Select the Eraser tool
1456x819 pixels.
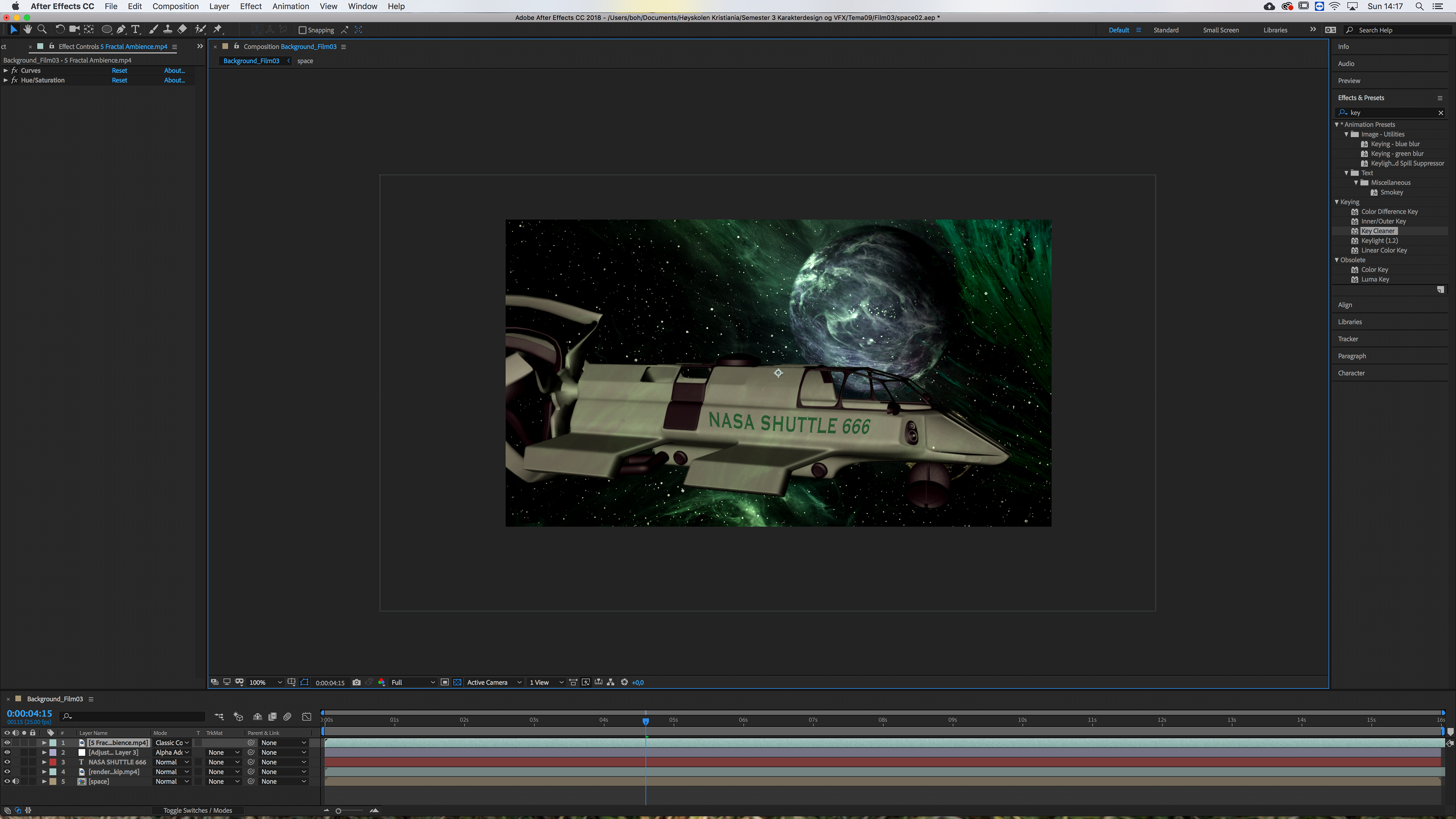coord(182,30)
